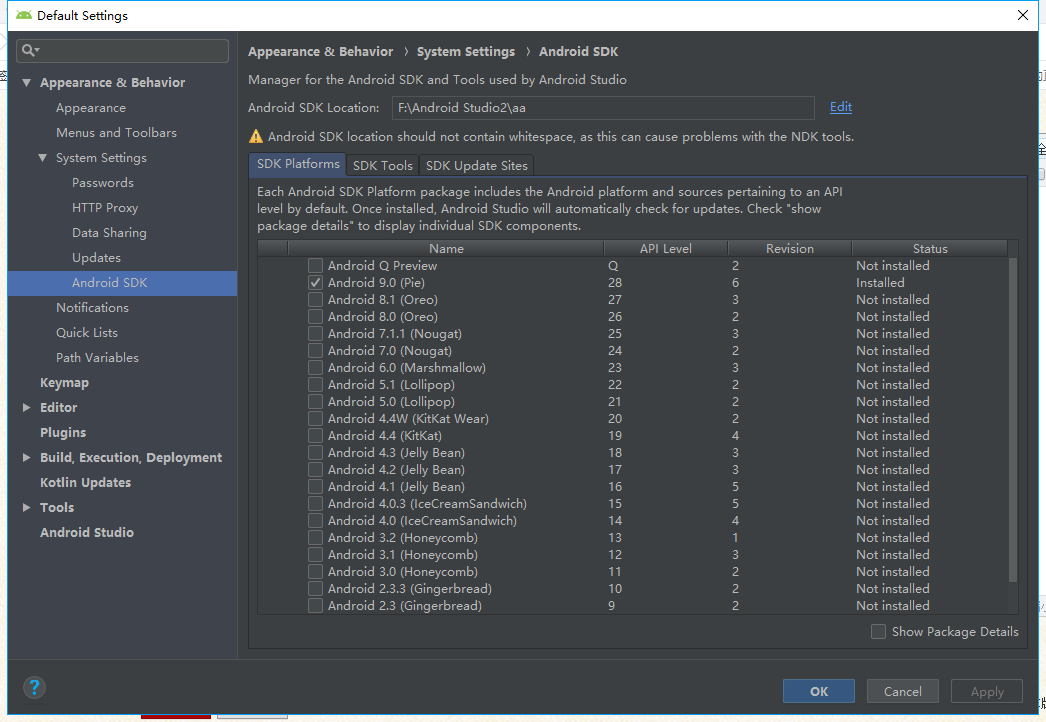Viewport: 1046px width, 722px height.
Task: Expand the Editor section
Action: tap(27, 408)
